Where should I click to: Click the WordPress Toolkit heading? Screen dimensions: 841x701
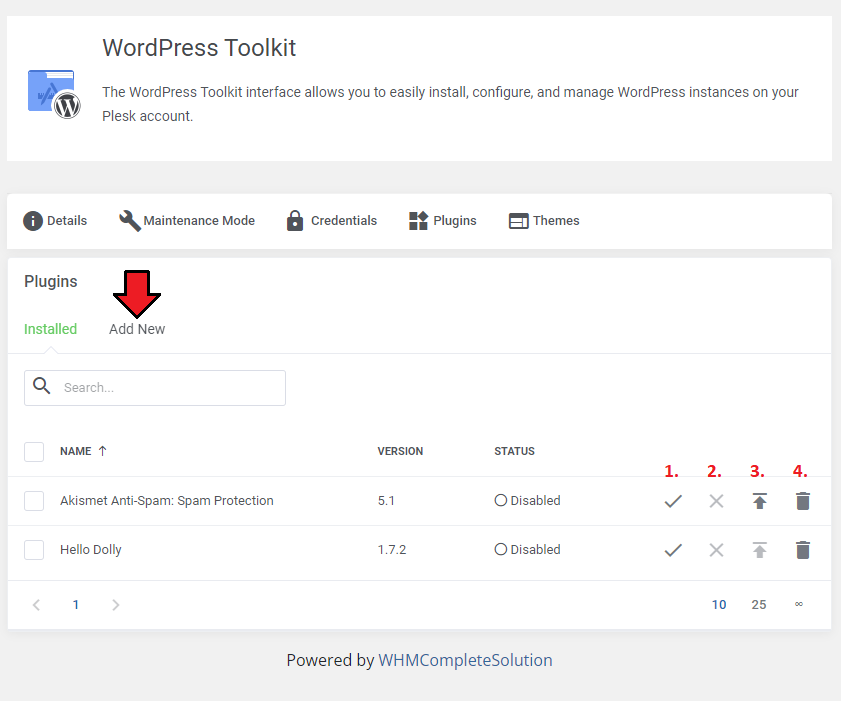tap(199, 48)
